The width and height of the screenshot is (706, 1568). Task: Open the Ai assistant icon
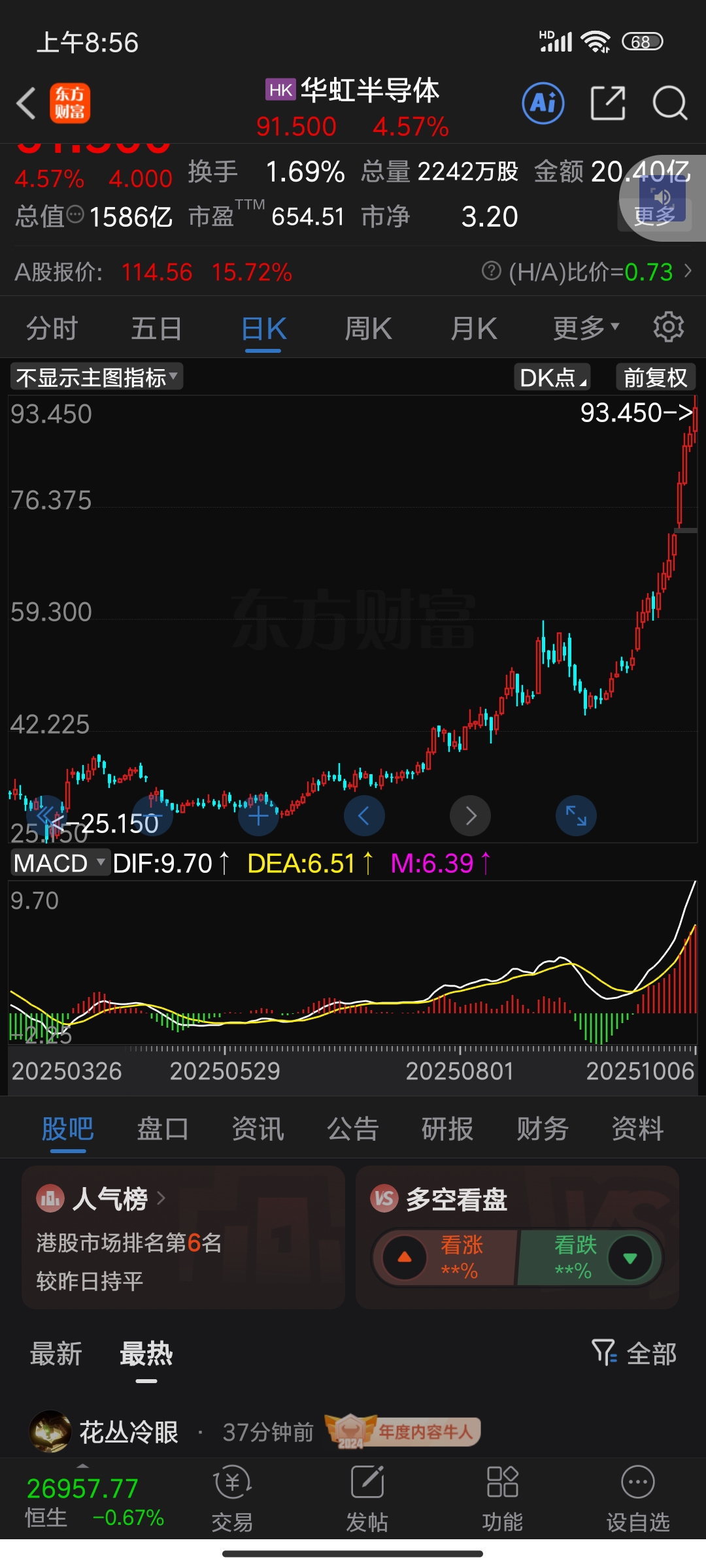(543, 103)
